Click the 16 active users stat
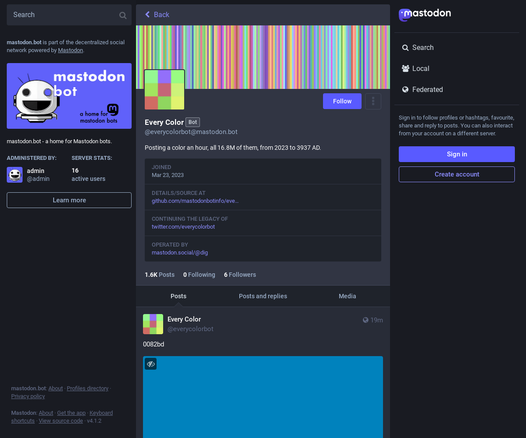Viewport: 526px width, 438px height. pos(88,175)
